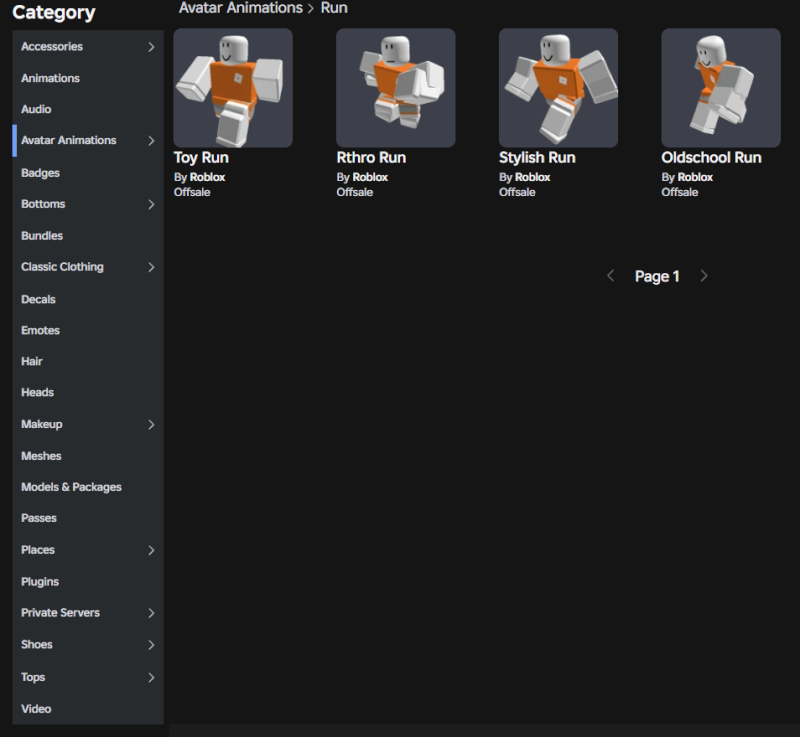Open the Rthro Run animation thumbnail
800x737 pixels.
(x=395, y=88)
